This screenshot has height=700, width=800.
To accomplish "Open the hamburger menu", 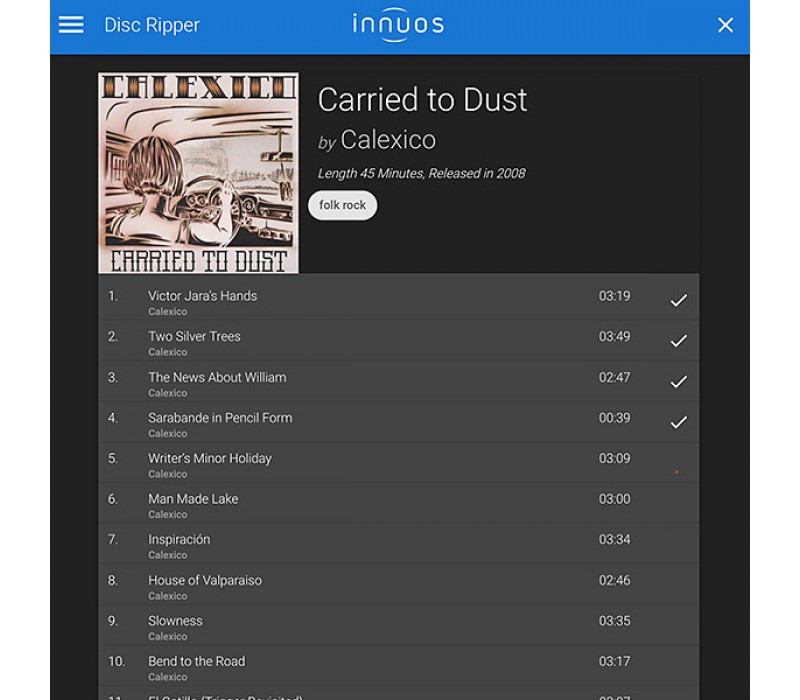I will pyautogui.click(x=71, y=24).
